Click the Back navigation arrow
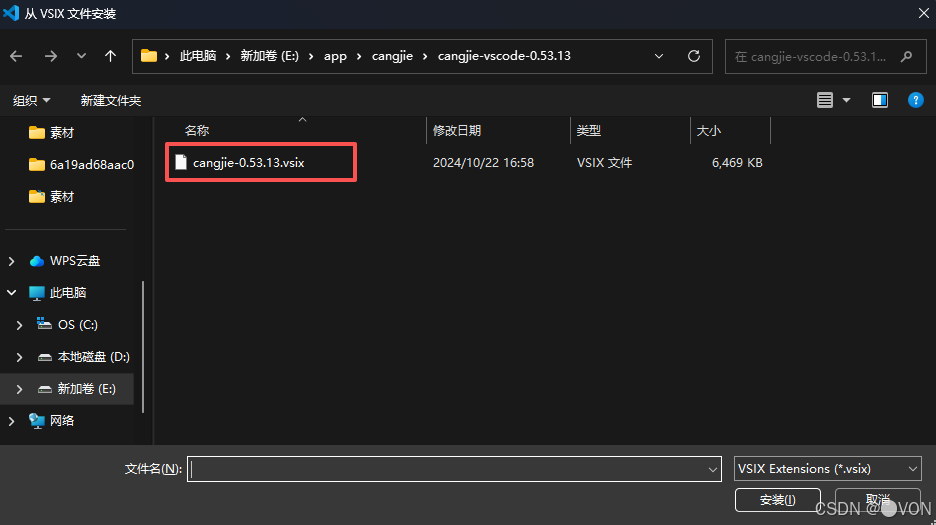Image resolution: width=936 pixels, height=525 pixels. tap(16, 56)
